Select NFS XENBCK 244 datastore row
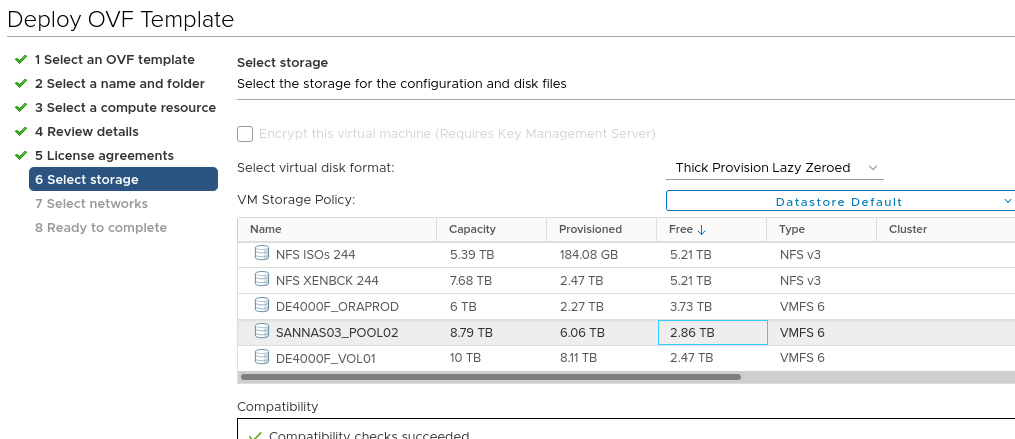1015x439 pixels. click(626, 280)
